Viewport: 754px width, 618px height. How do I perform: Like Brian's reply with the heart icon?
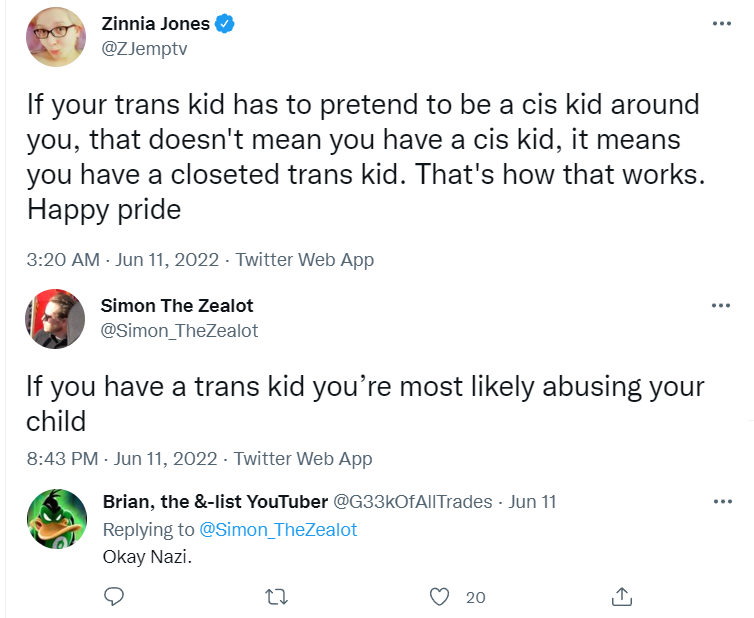pyautogui.click(x=438, y=597)
